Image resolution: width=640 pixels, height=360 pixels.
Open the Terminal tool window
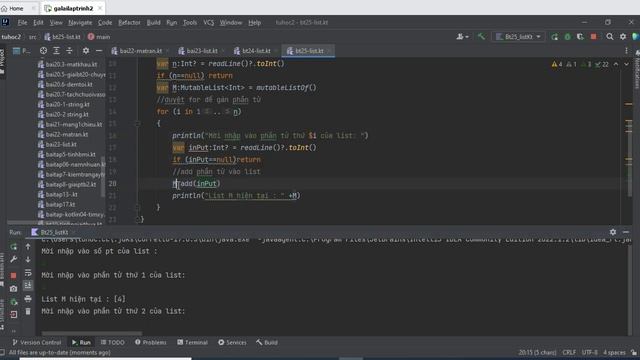[x=193, y=342]
